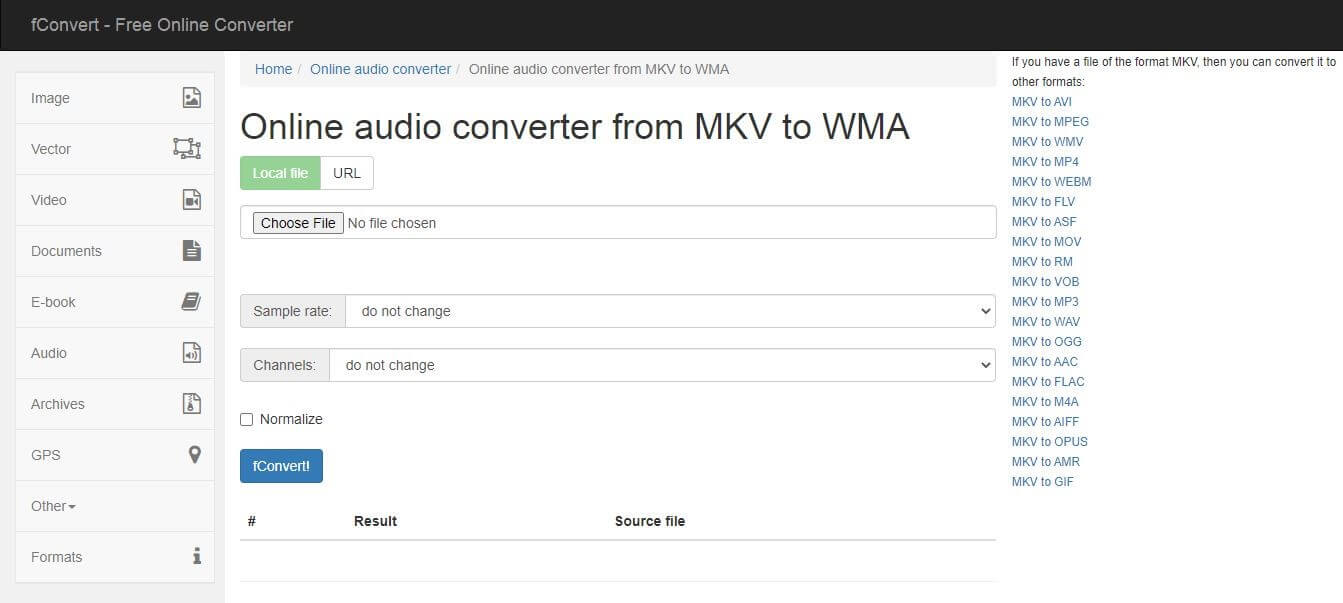Click the # column header
This screenshot has height=603, width=1343.
tap(252, 521)
